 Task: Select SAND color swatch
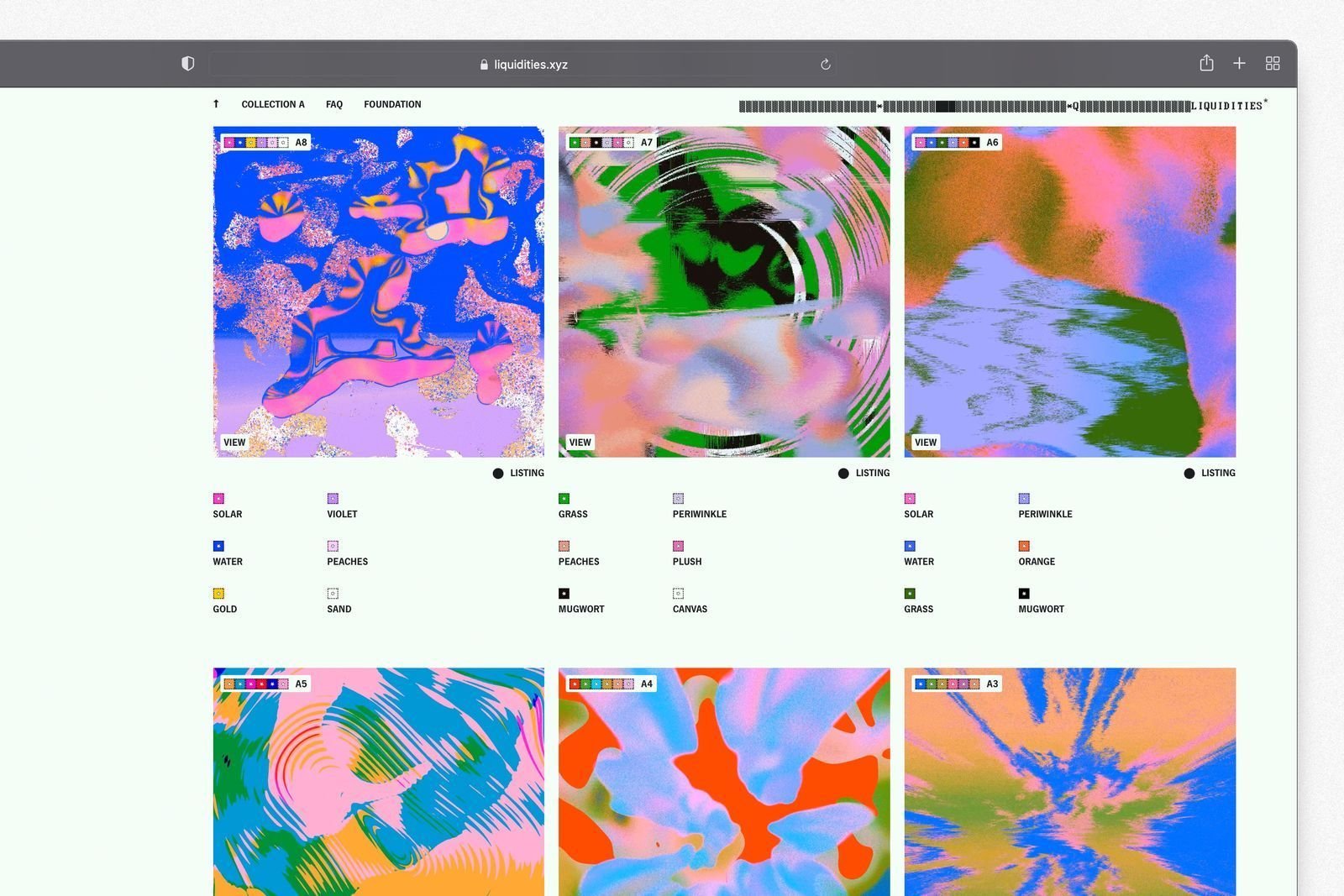[333, 594]
